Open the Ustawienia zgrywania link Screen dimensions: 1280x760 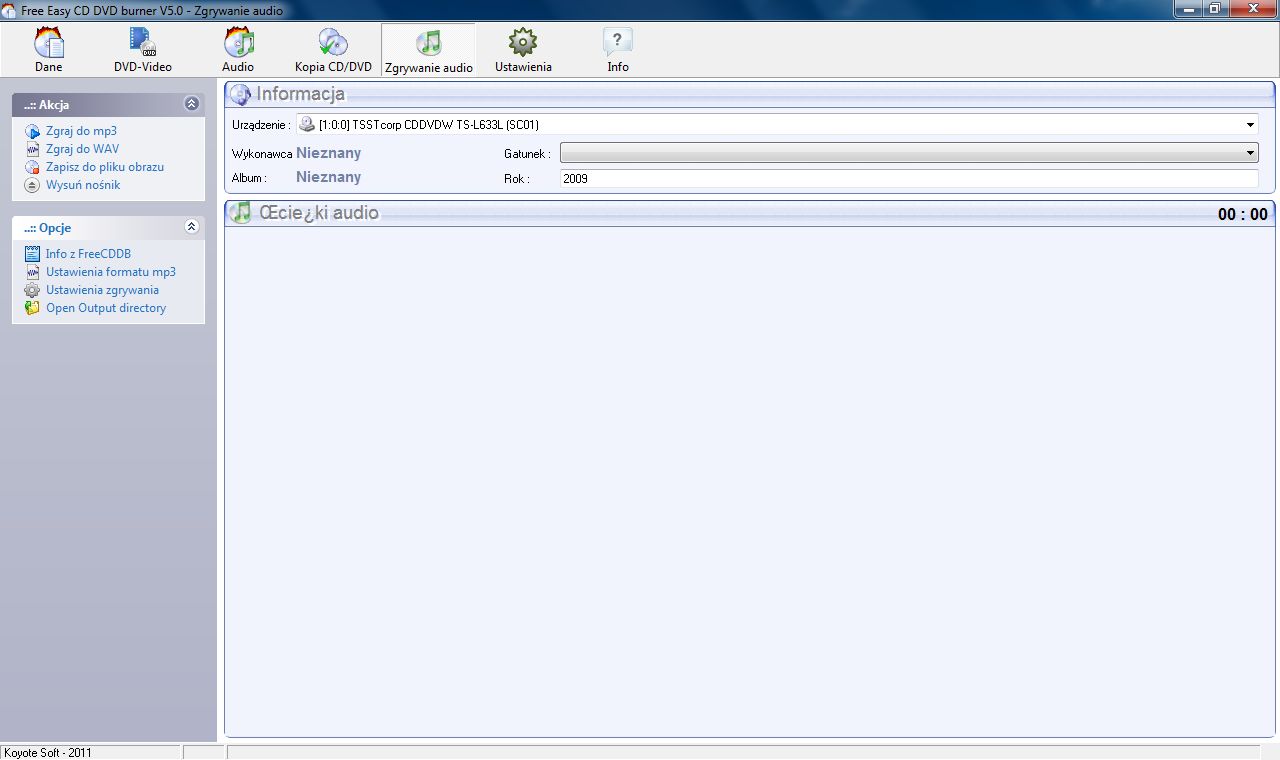click(x=102, y=290)
